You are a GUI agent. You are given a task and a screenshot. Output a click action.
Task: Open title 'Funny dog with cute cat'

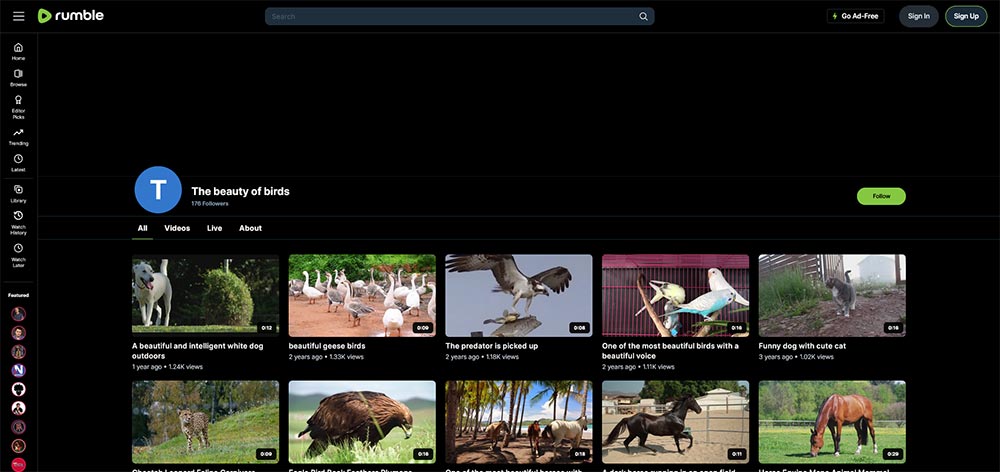pos(802,346)
